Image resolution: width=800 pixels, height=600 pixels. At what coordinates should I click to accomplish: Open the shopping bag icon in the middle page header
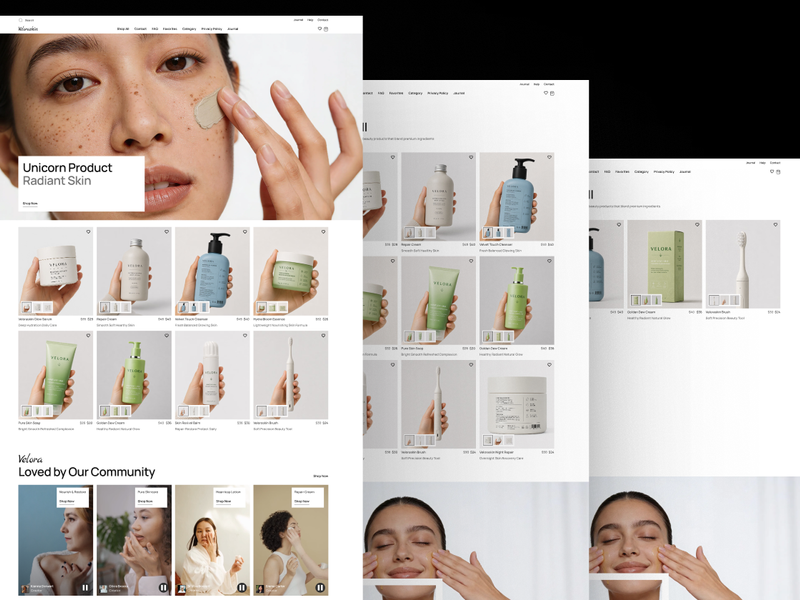pyautogui.click(x=552, y=93)
